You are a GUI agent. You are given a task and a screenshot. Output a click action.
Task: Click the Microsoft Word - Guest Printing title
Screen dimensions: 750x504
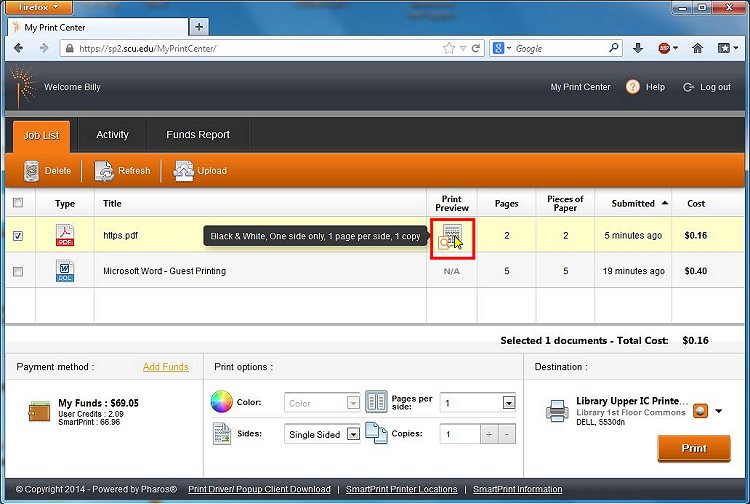(x=165, y=271)
